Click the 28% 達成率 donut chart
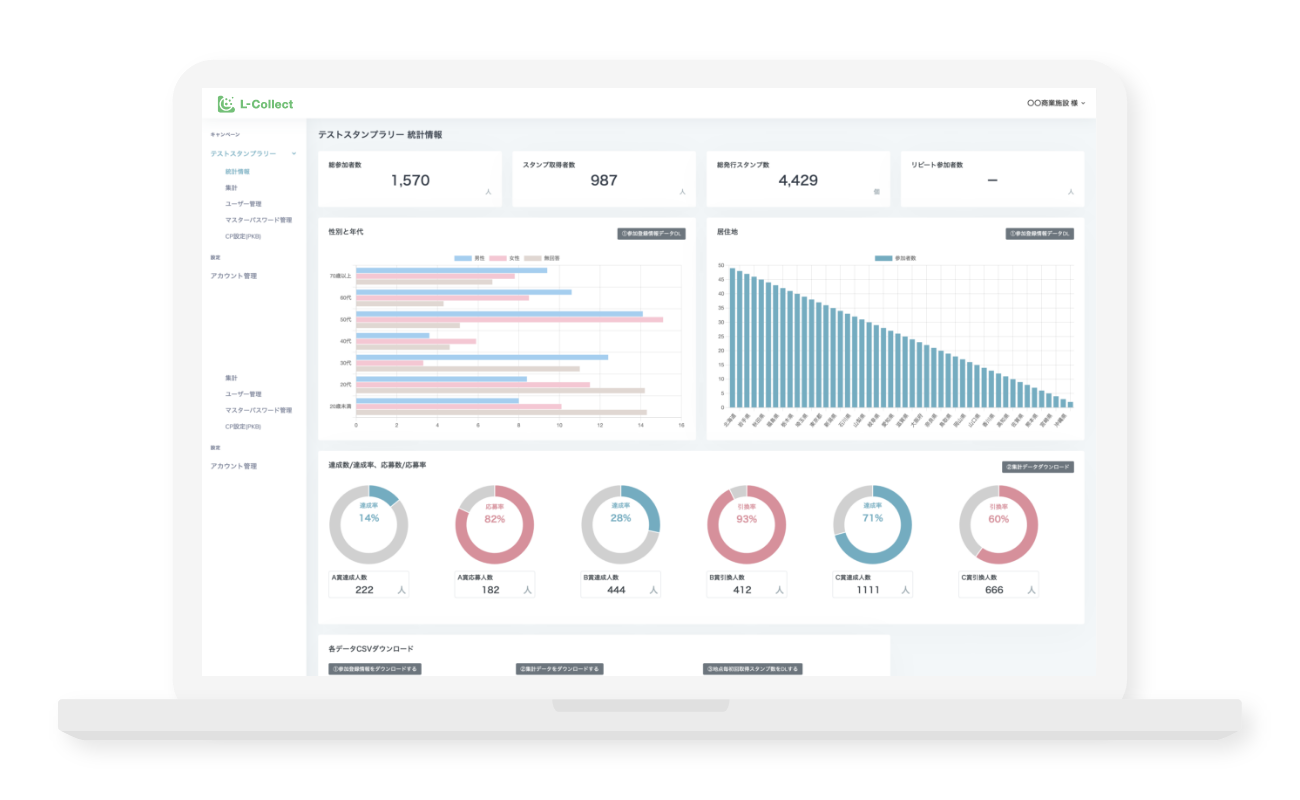 pyautogui.click(x=621, y=525)
